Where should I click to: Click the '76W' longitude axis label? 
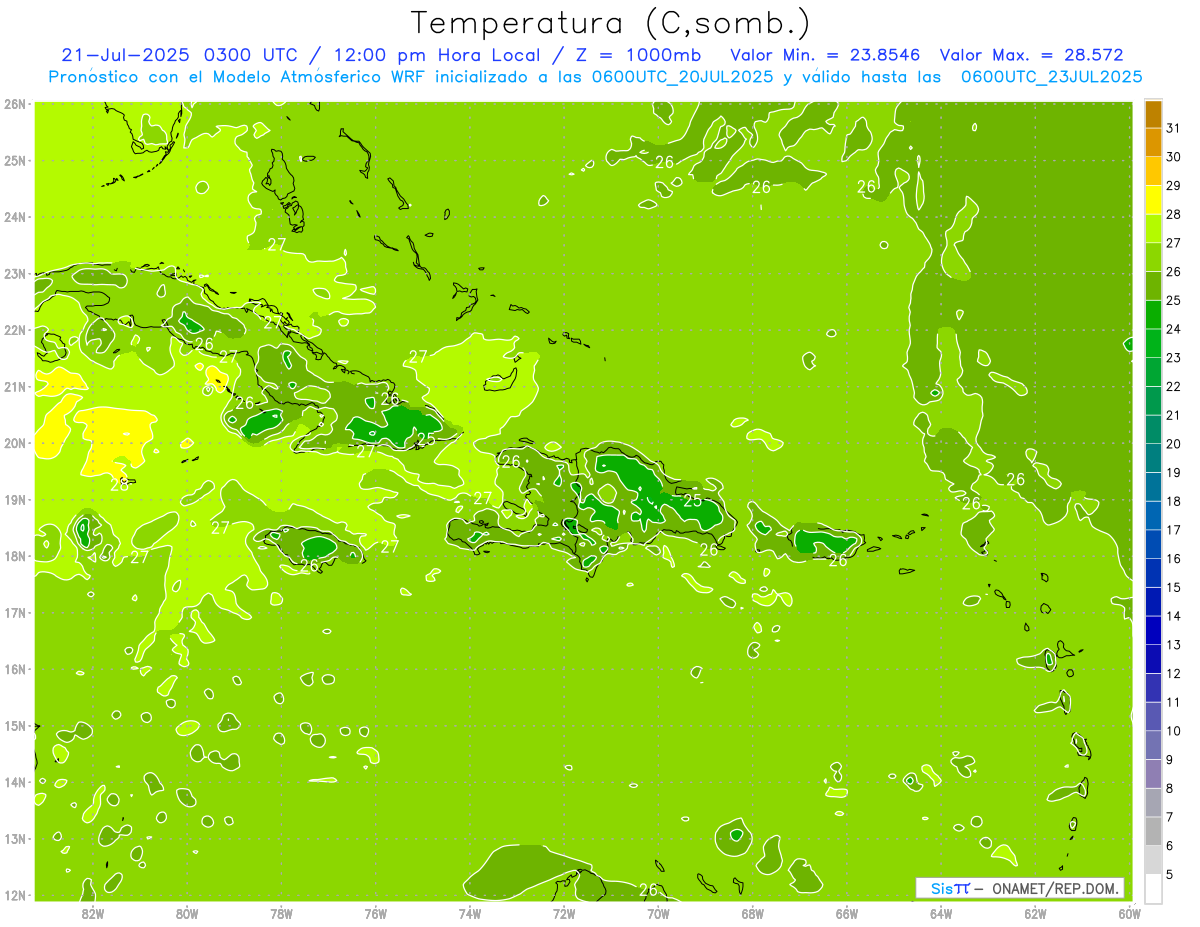[x=376, y=913]
